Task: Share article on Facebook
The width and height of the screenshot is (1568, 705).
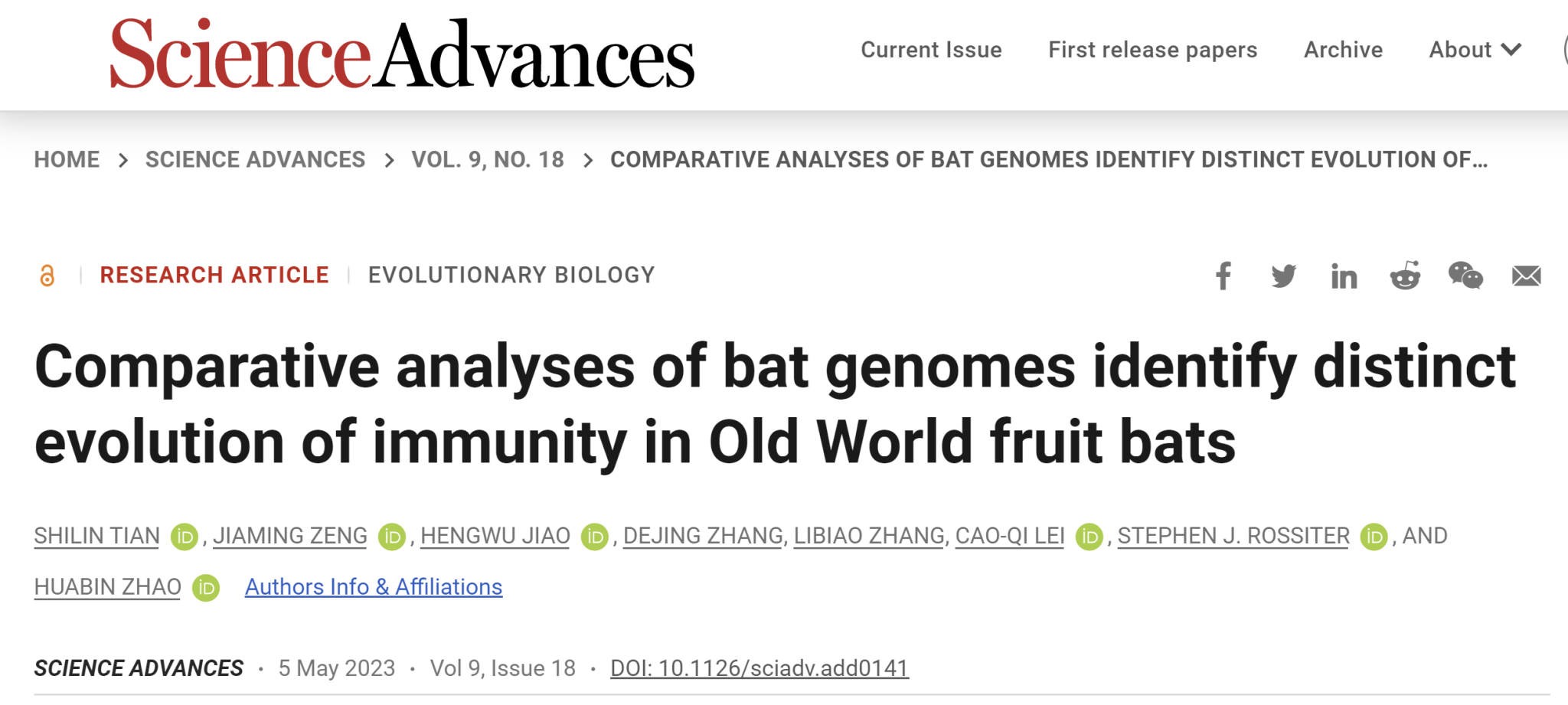Action: (x=1223, y=276)
